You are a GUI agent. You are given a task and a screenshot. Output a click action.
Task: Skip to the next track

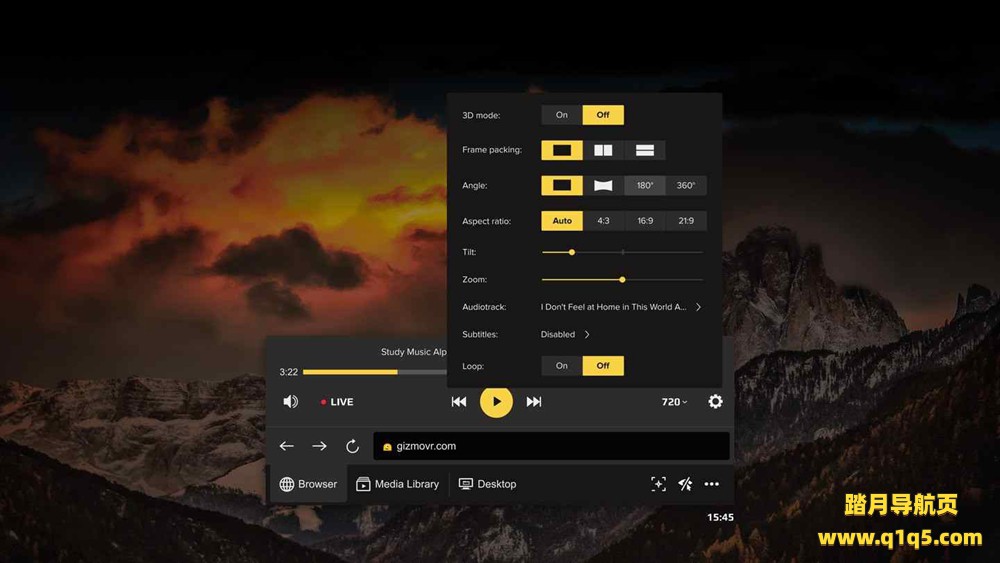click(x=534, y=402)
